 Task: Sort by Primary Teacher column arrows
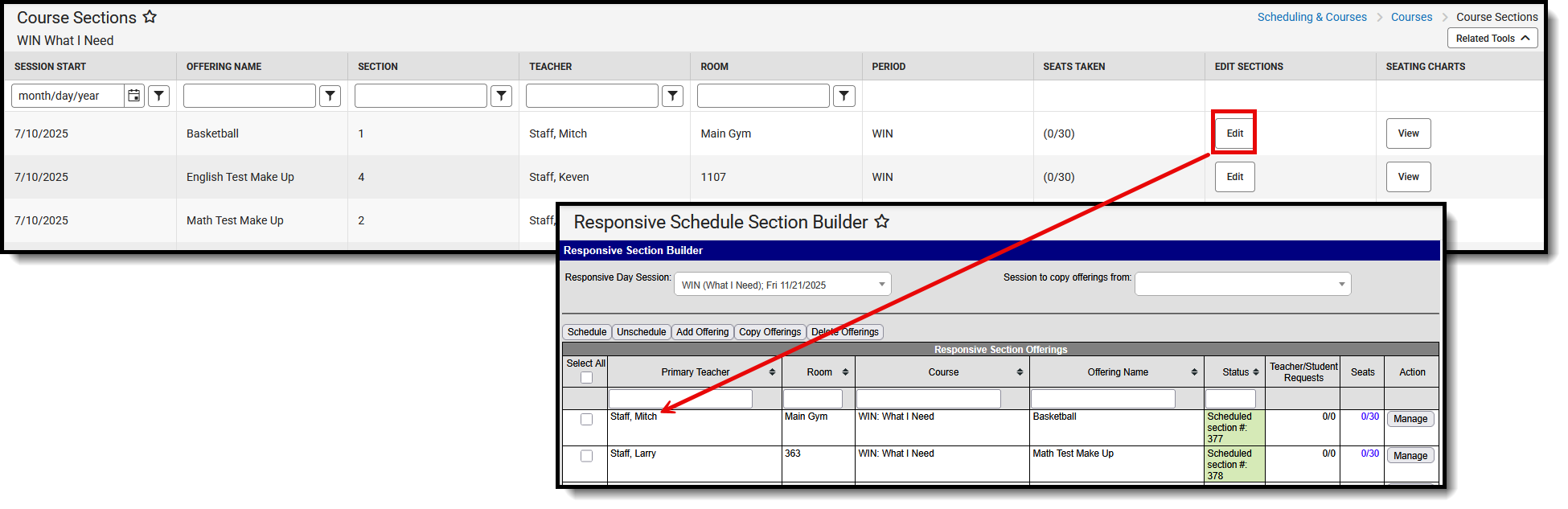[x=772, y=372]
